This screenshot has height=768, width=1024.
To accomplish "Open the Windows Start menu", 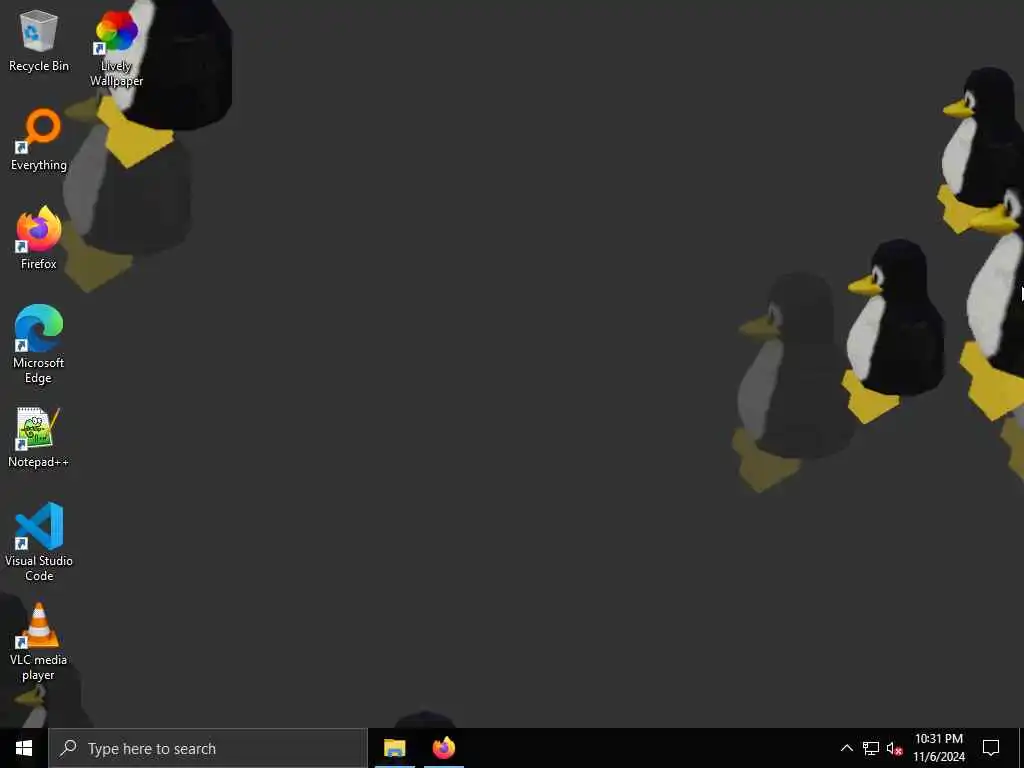I will 24,748.
